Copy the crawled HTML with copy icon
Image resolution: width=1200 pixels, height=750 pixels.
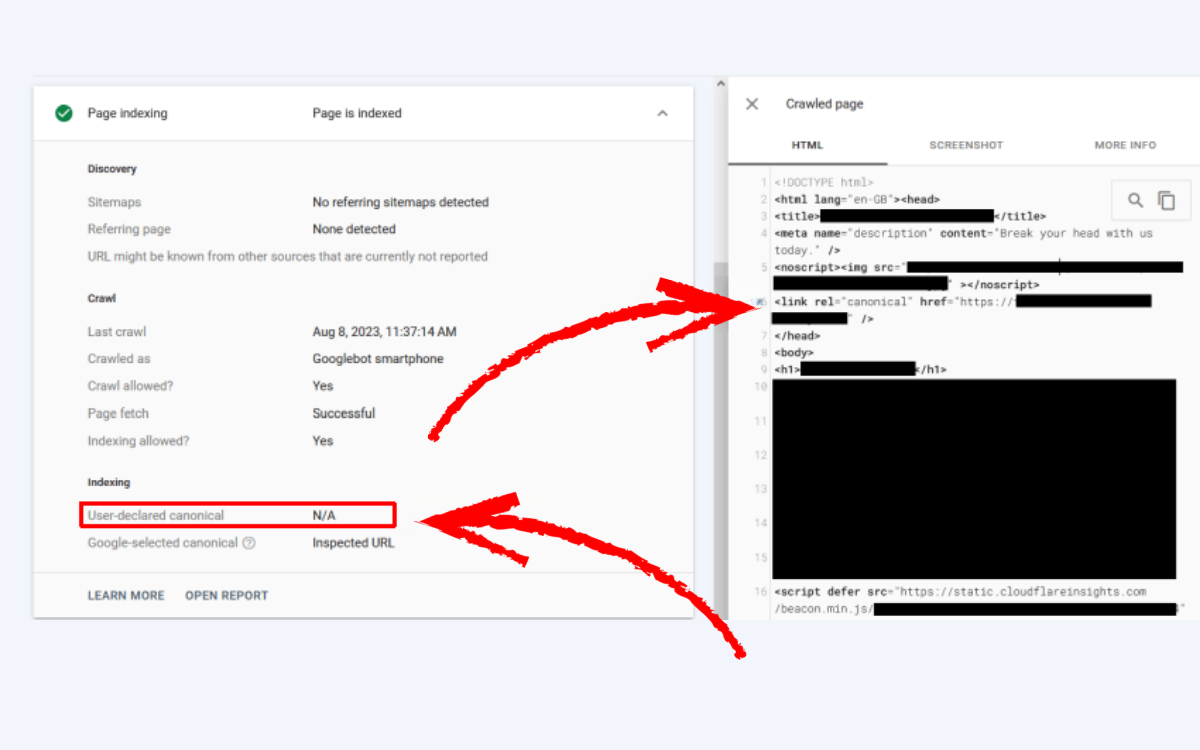(x=1166, y=200)
